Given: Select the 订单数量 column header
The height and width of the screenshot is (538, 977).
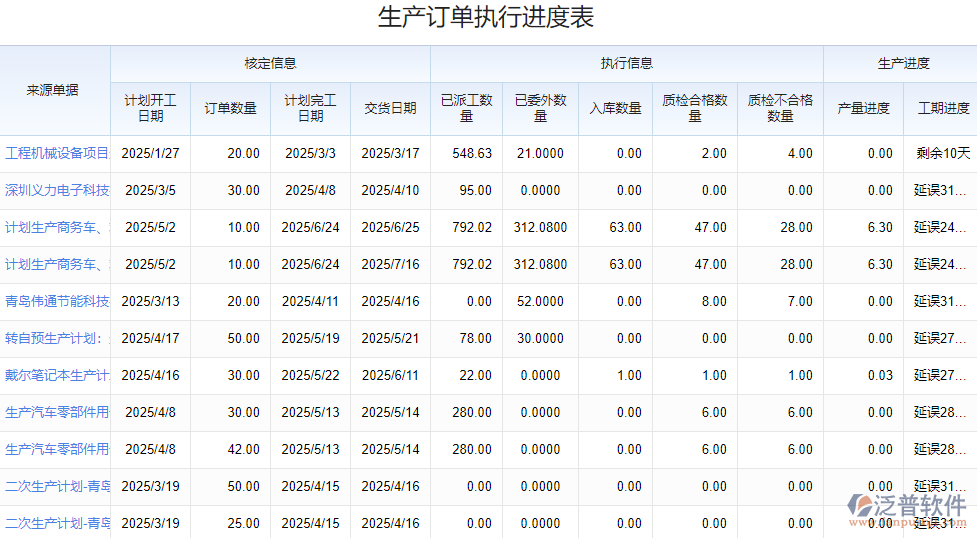Looking at the screenshot, I should [231, 108].
